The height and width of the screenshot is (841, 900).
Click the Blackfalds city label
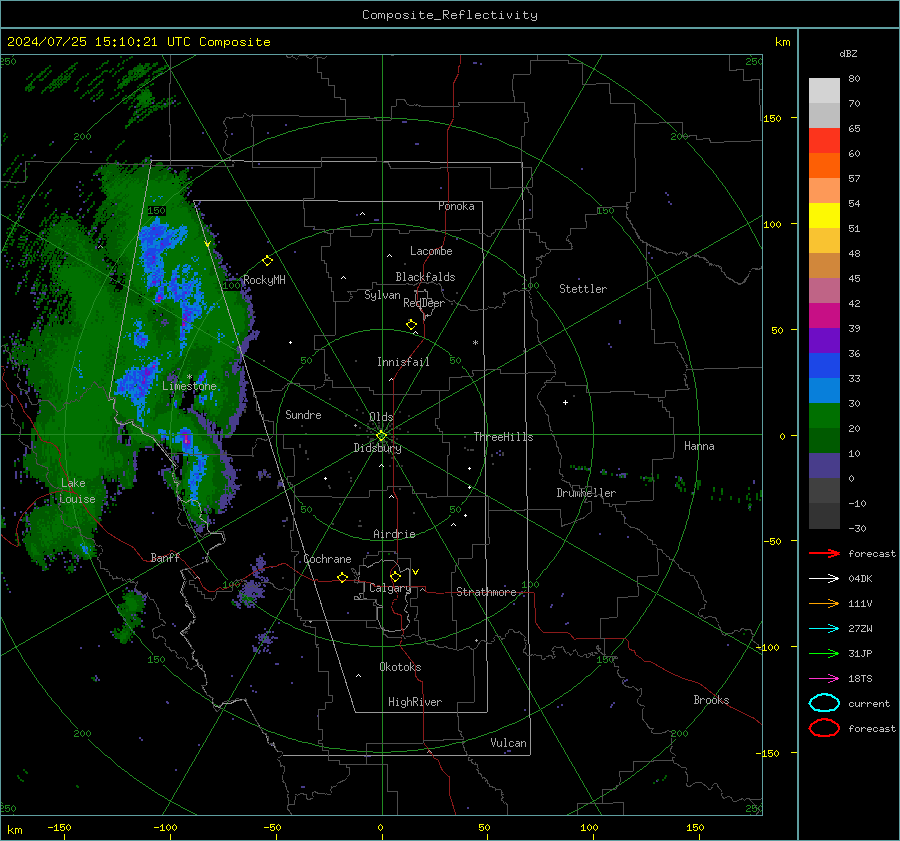pos(425,277)
